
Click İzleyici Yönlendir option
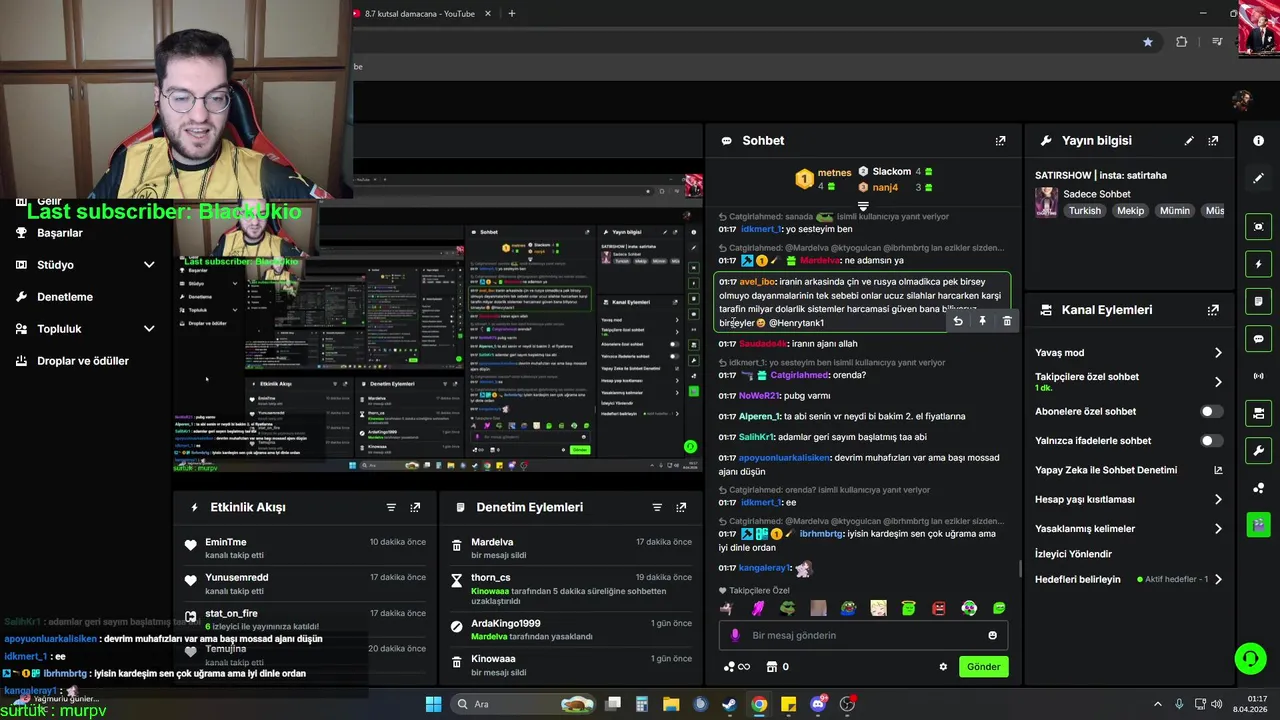(1073, 554)
